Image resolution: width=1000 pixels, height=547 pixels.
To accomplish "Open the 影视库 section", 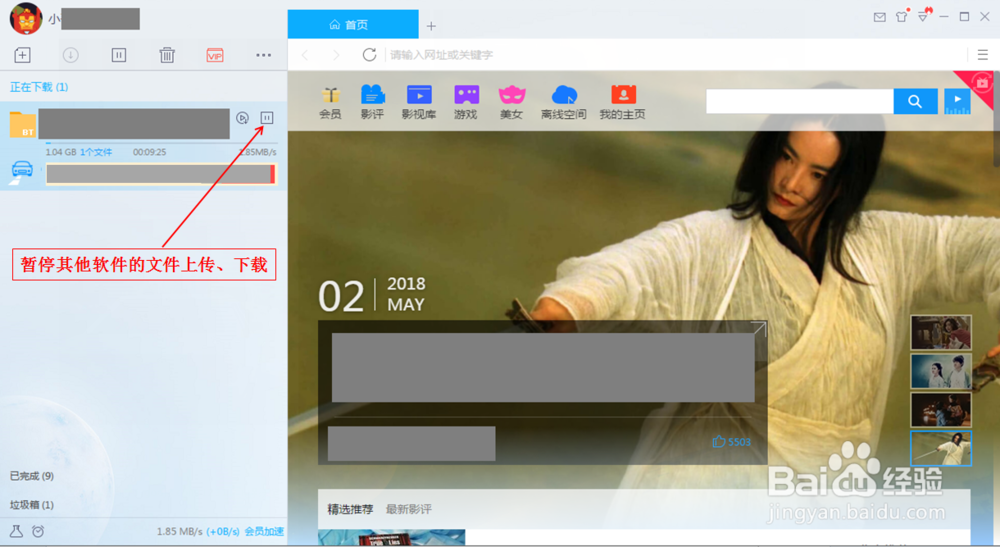I will point(419,103).
